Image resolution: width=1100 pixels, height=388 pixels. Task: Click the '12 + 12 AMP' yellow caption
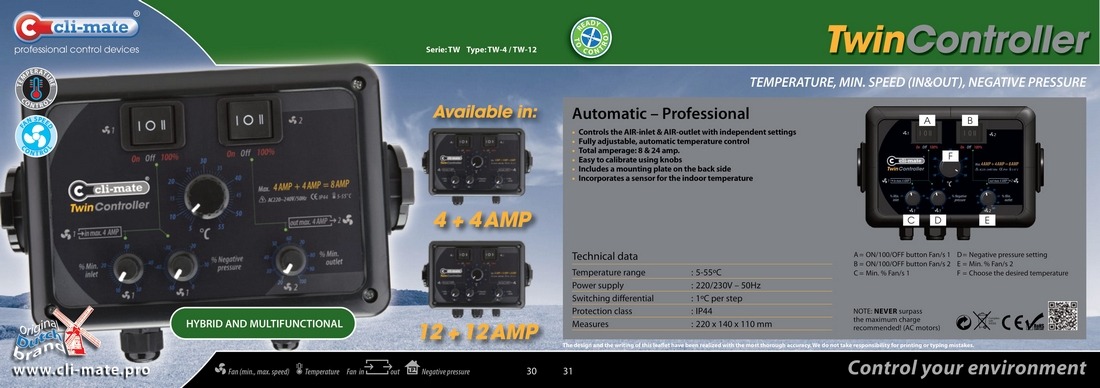pyautogui.click(x=481, y=331)
